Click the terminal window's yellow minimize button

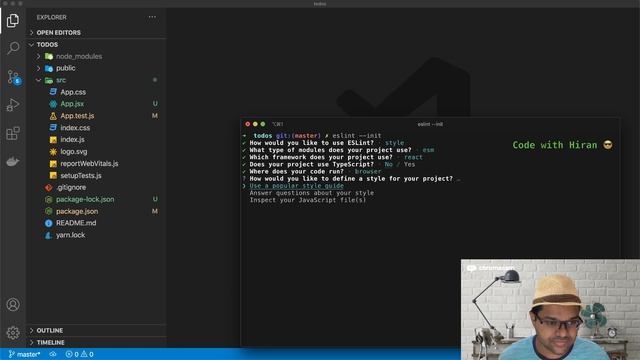click(255, 124)
